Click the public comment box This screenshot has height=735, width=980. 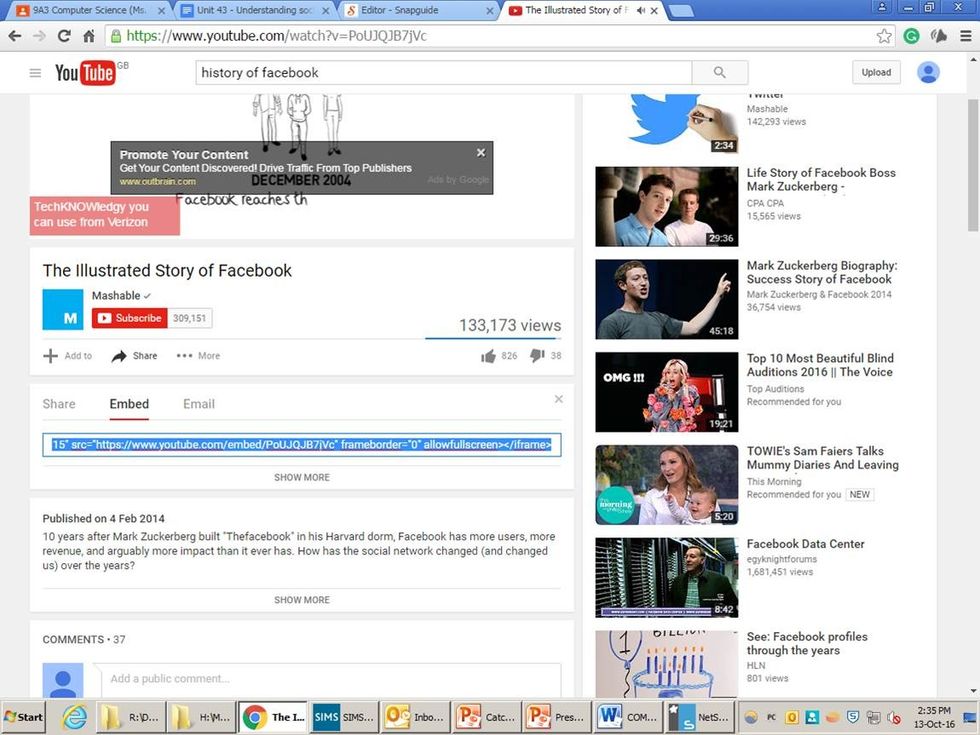pos(331,679)
